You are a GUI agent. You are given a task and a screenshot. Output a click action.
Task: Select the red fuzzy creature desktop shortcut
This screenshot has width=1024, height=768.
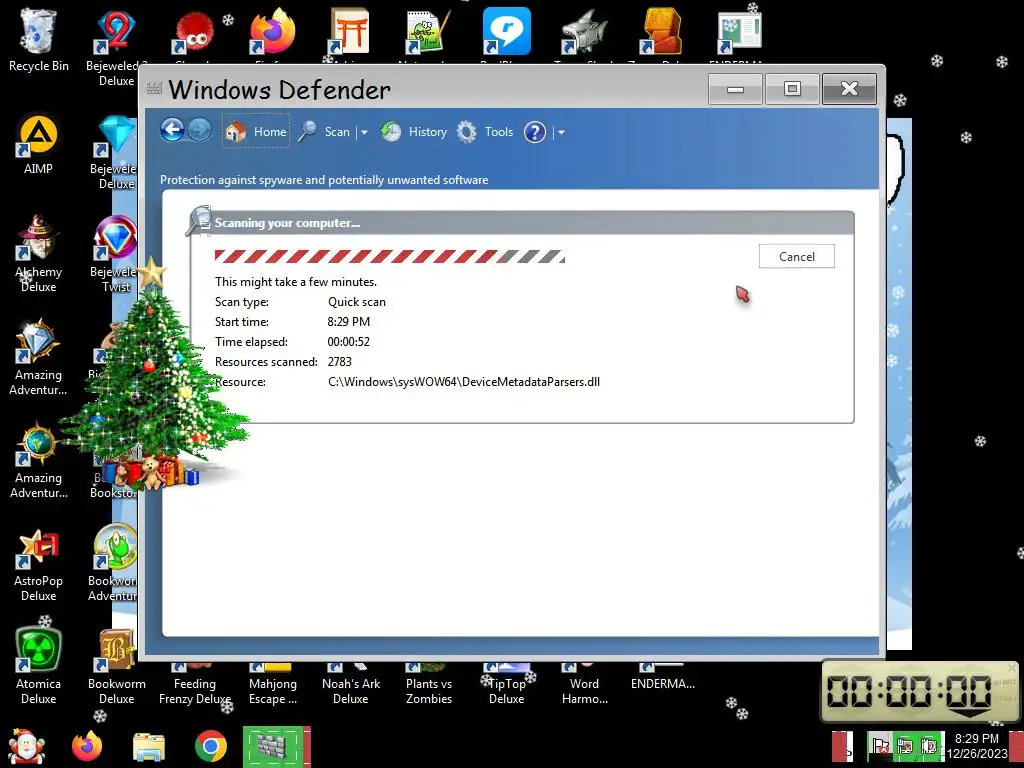click(195, 34)
